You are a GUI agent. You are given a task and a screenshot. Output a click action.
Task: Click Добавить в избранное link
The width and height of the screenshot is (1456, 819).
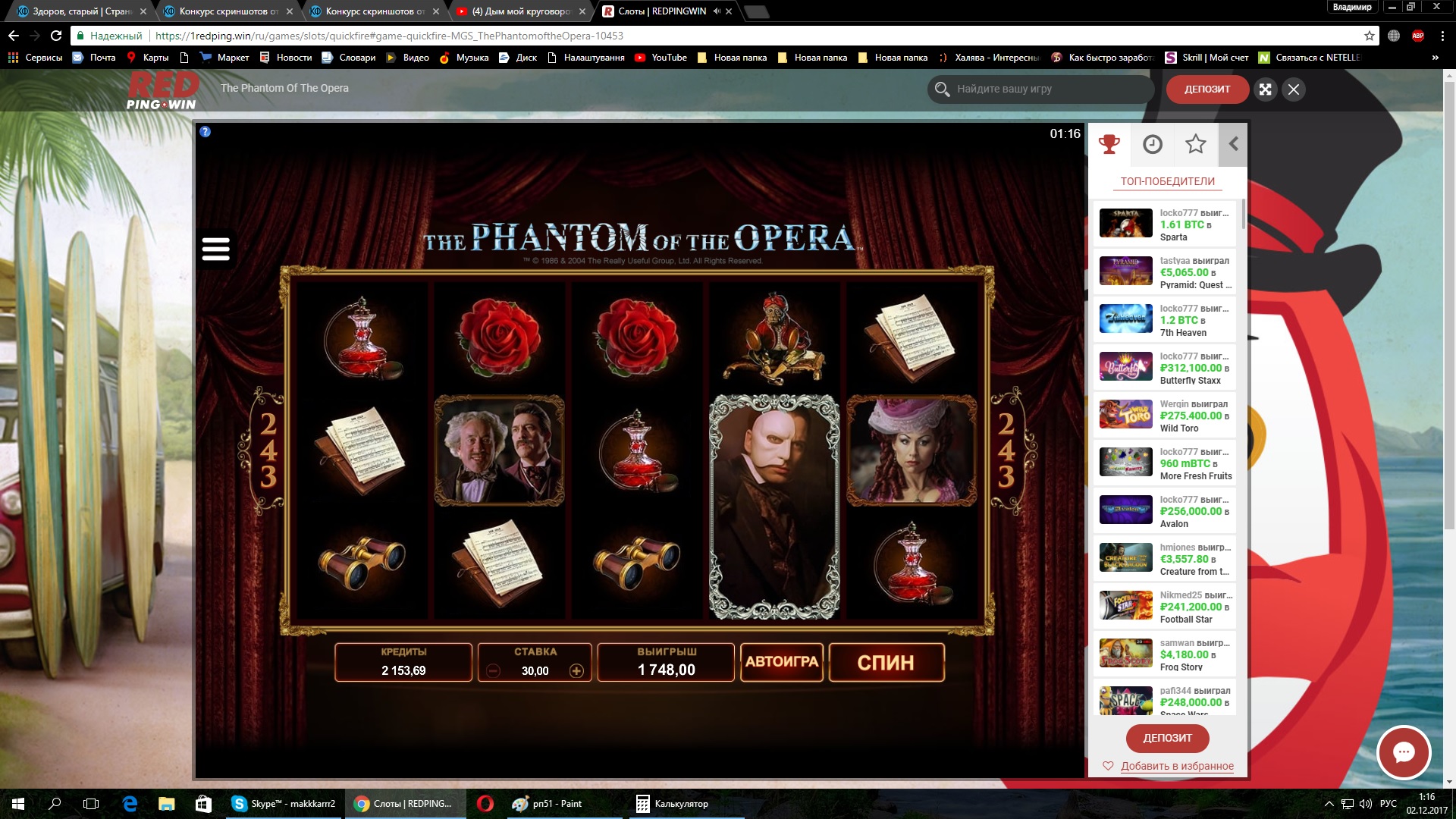(x=1177, y=766)
